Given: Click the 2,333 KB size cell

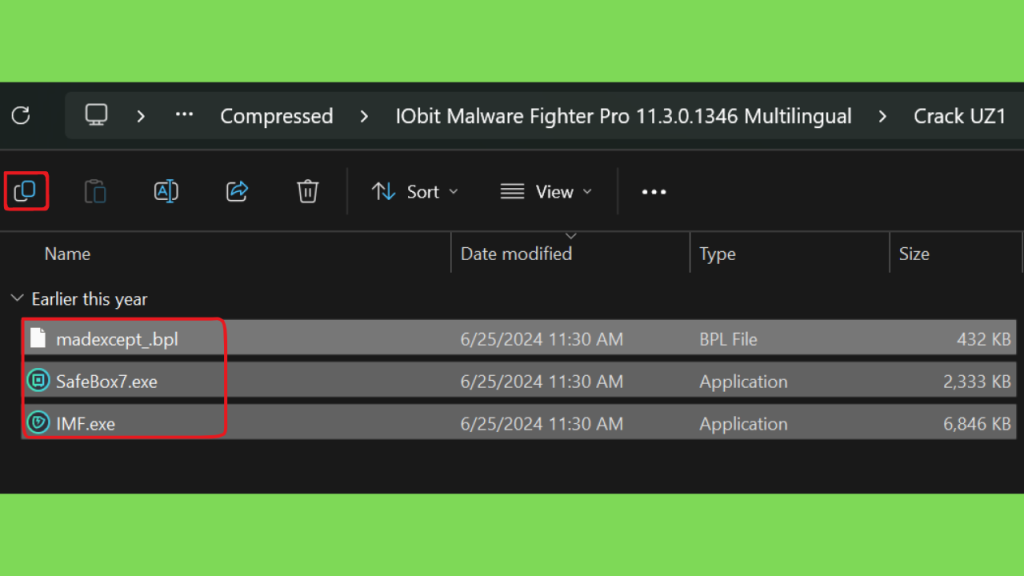Looking at the screenshot, I should tap(976, 381).
